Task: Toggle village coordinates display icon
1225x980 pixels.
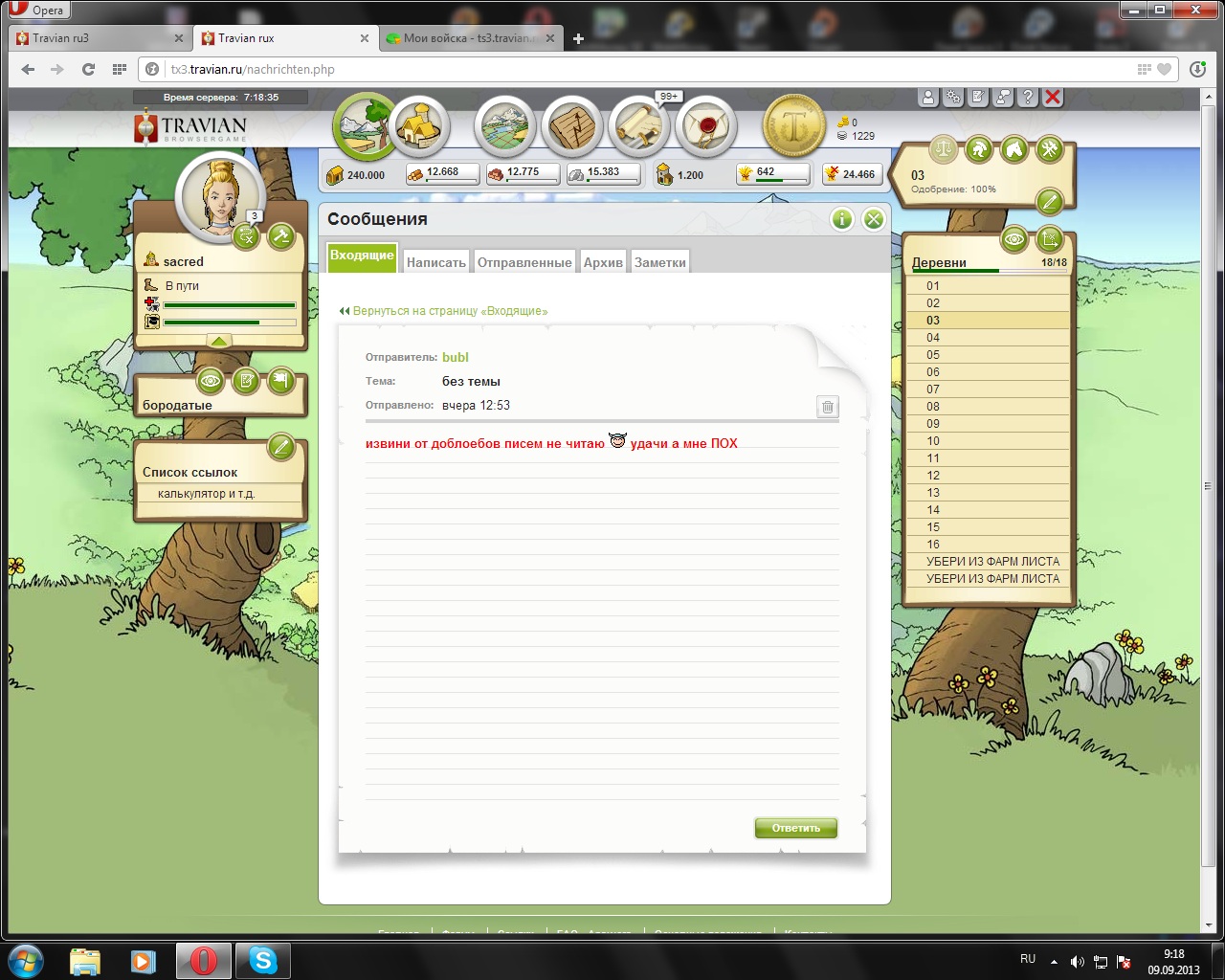Action: tap(1050, 238)
